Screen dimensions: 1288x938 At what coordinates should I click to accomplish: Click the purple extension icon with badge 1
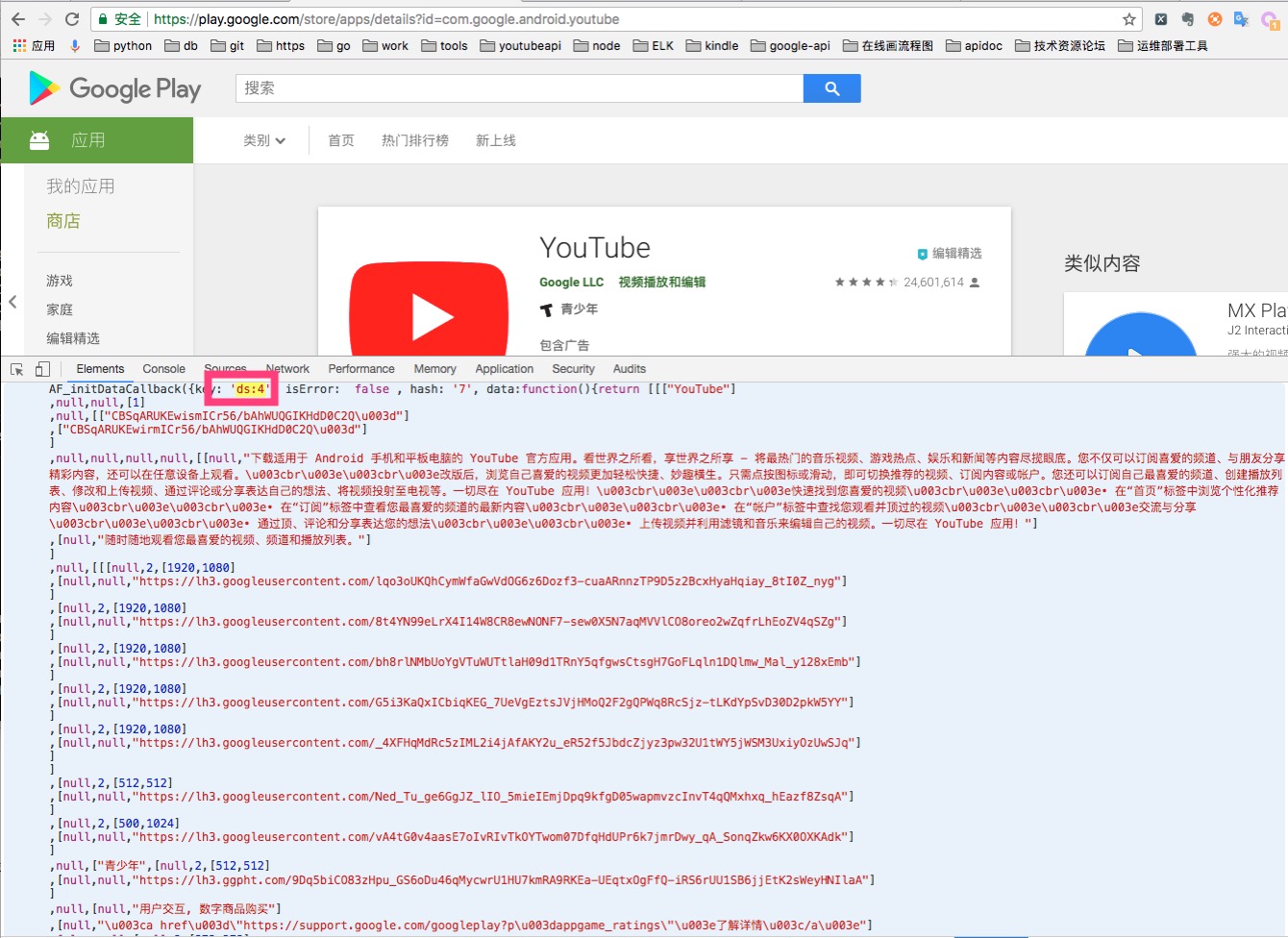point(1269,19)
